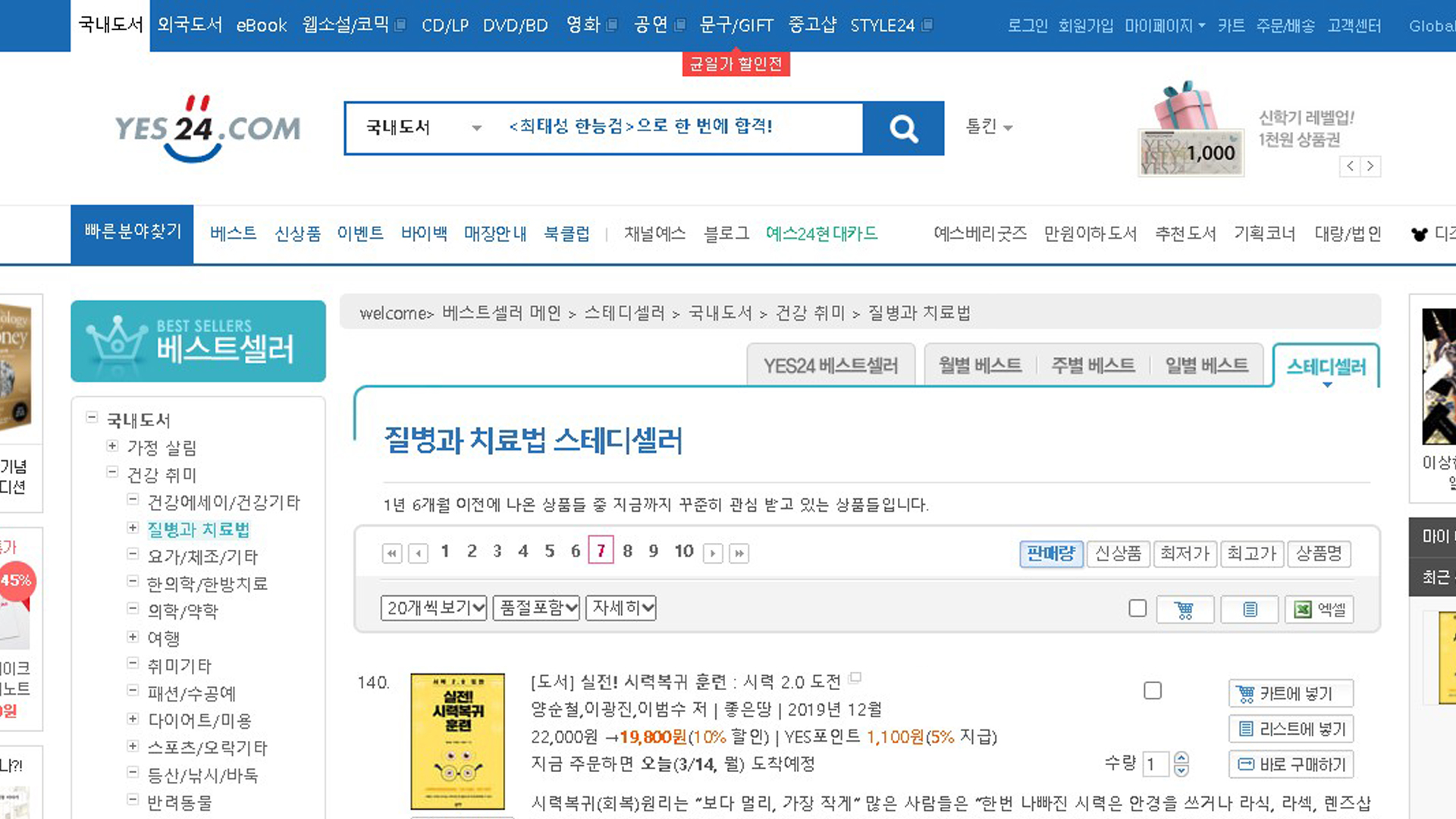
Task: Click 리스트에 넣기 button
Action: pyautogui.click(x=1291, y=729)
